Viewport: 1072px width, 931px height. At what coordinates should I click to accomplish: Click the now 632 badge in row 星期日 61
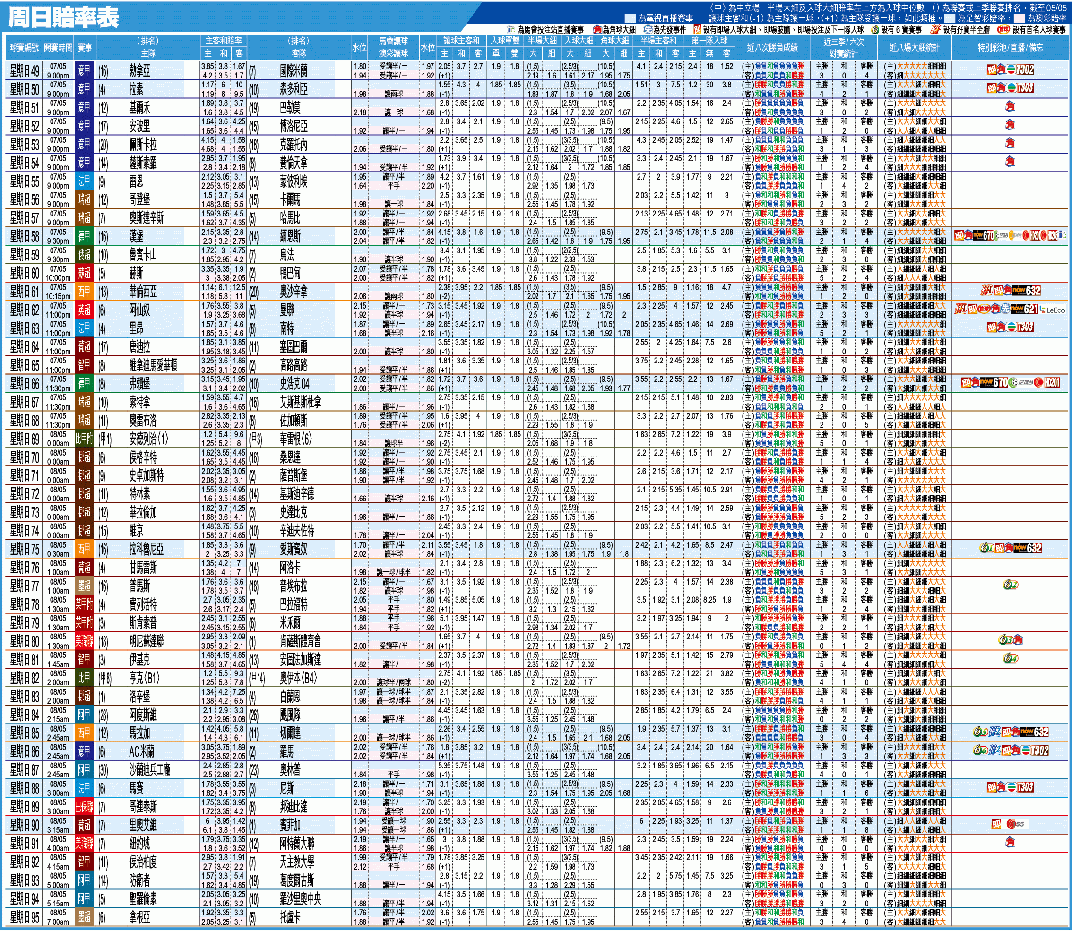pyautogui.click(x=1027, y=291)
